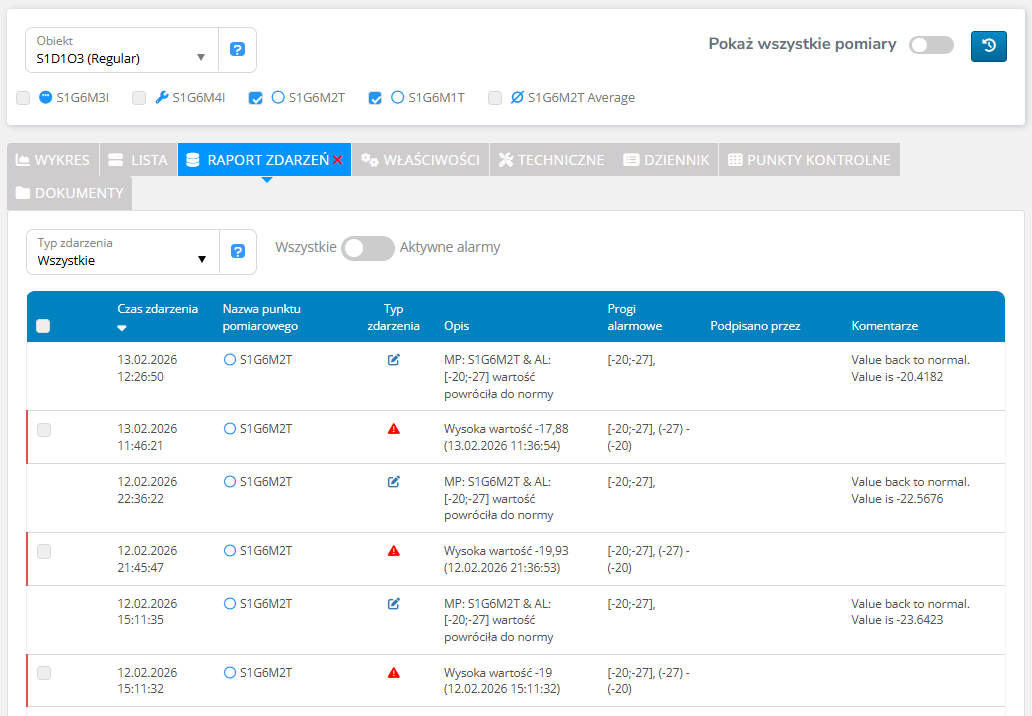Image resolution: width=1032 pixels, height=716 pixels.
Task: Switch toggle to Aktywne alarmy
Action: 367,248
